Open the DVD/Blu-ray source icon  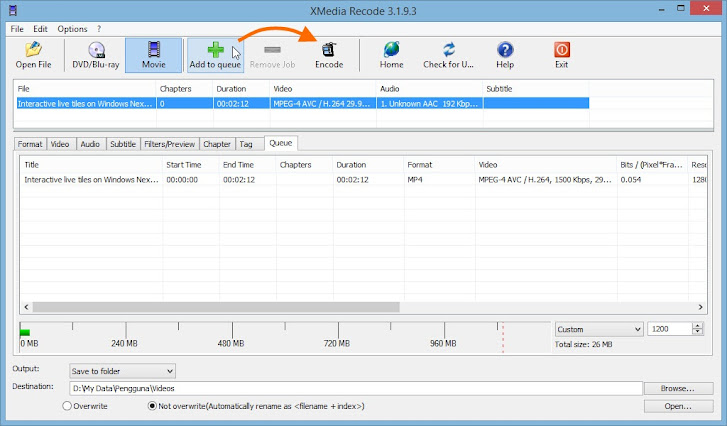point(96,50)
